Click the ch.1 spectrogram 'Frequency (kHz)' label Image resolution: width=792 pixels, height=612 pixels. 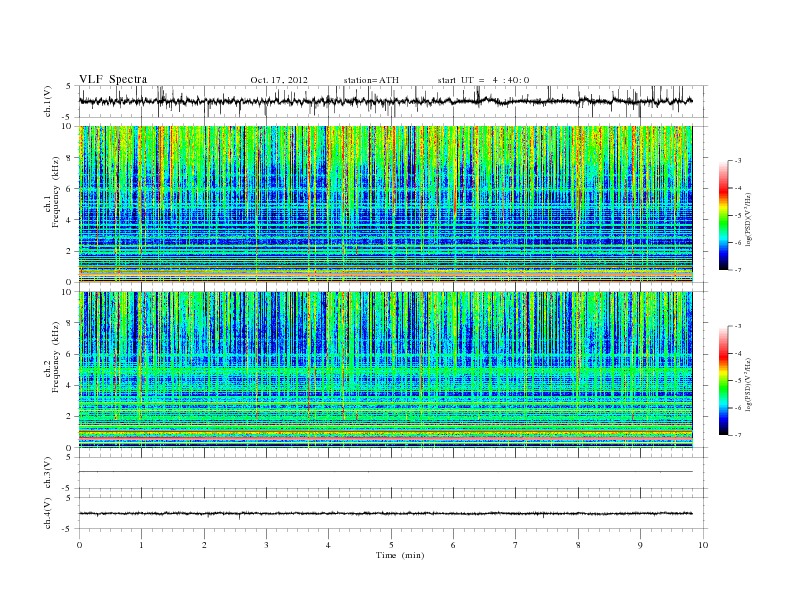point(56,192)
